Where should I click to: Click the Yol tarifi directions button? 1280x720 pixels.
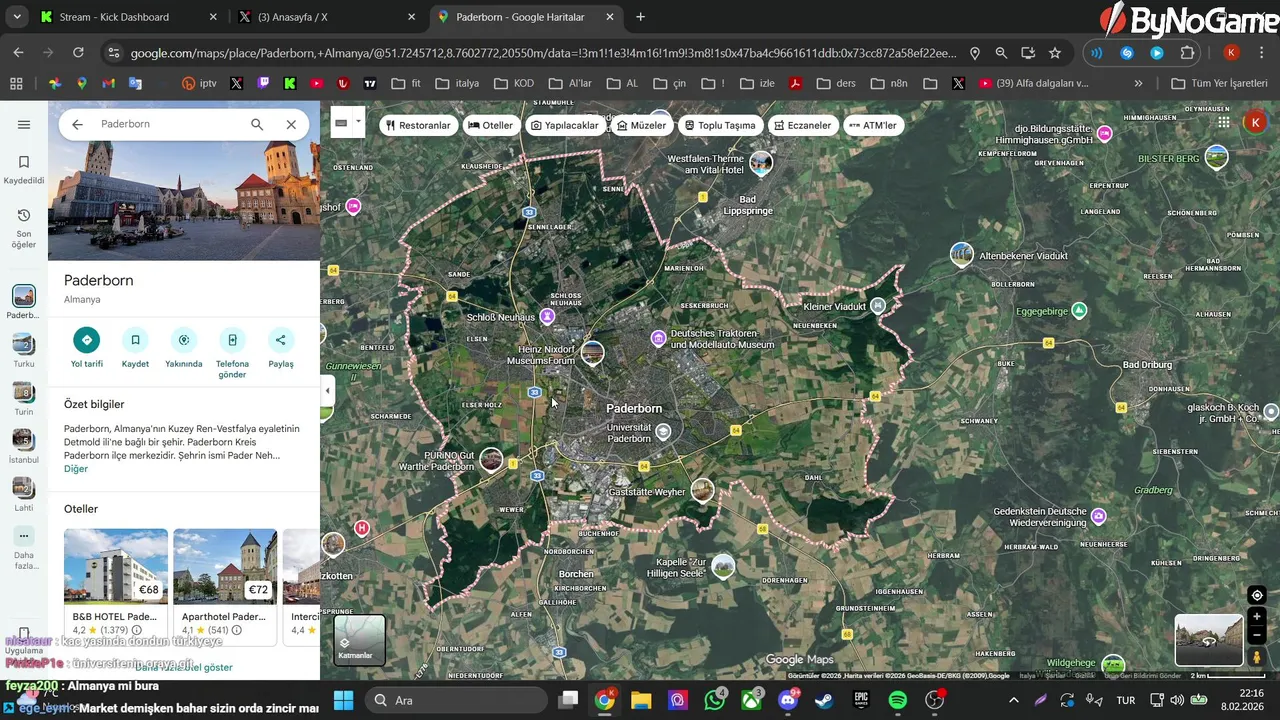[x=87, y=340]
